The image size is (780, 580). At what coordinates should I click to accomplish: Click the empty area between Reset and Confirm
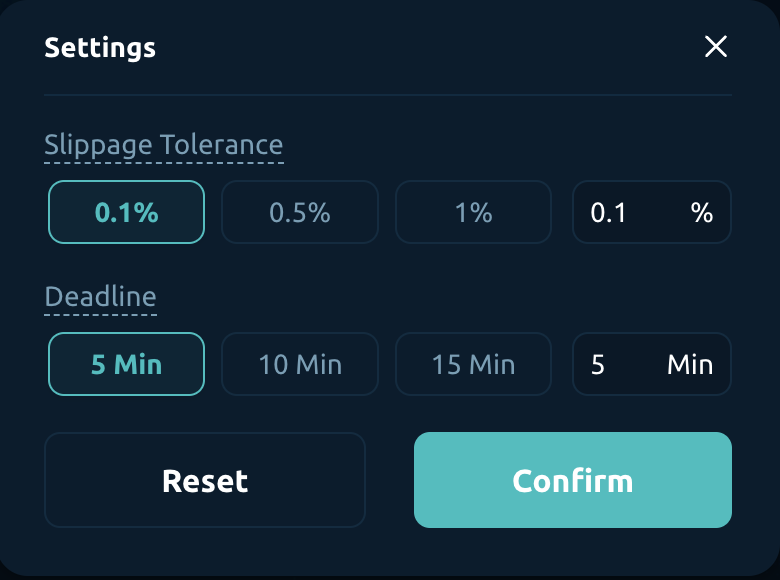(x=390, y=480)
